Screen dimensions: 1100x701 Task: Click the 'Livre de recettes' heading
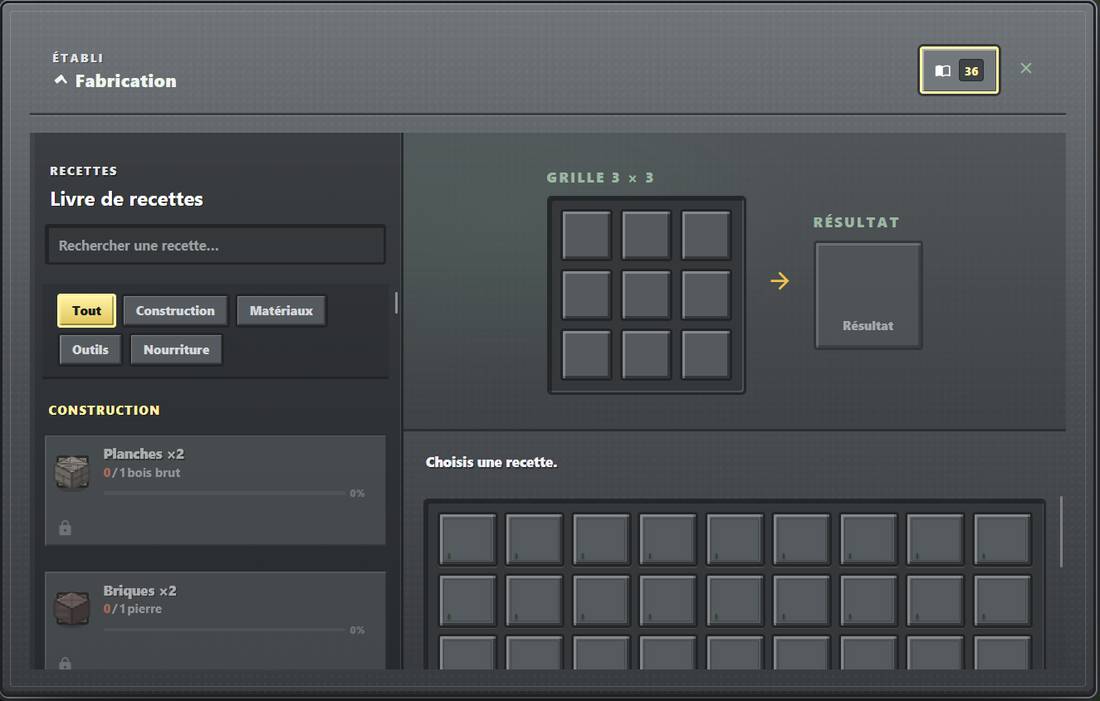(x=126, y=199)
